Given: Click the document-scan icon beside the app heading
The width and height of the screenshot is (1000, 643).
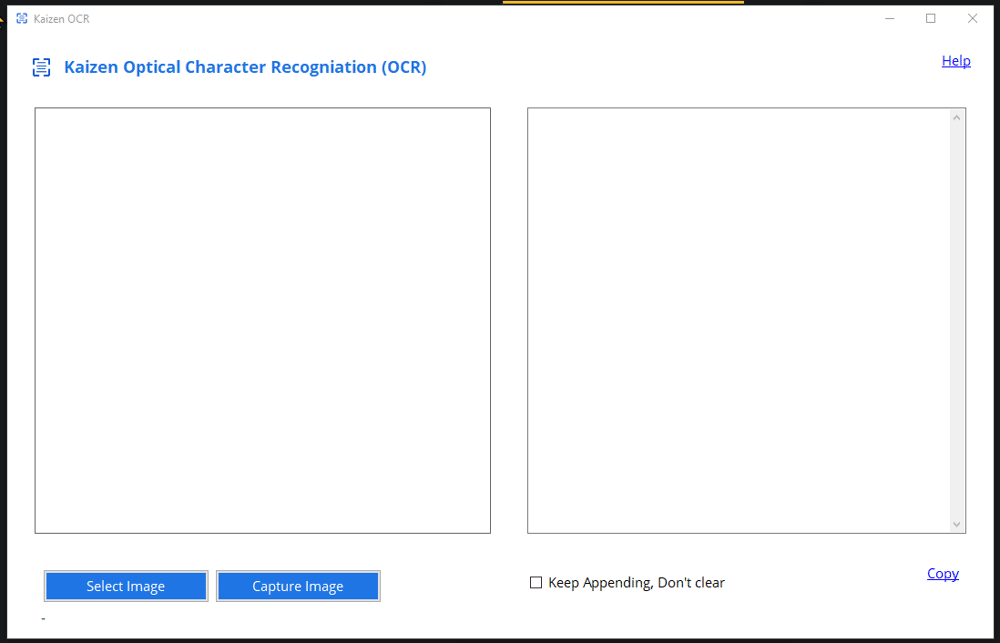Looking at the screenshot, I should 41,67.
